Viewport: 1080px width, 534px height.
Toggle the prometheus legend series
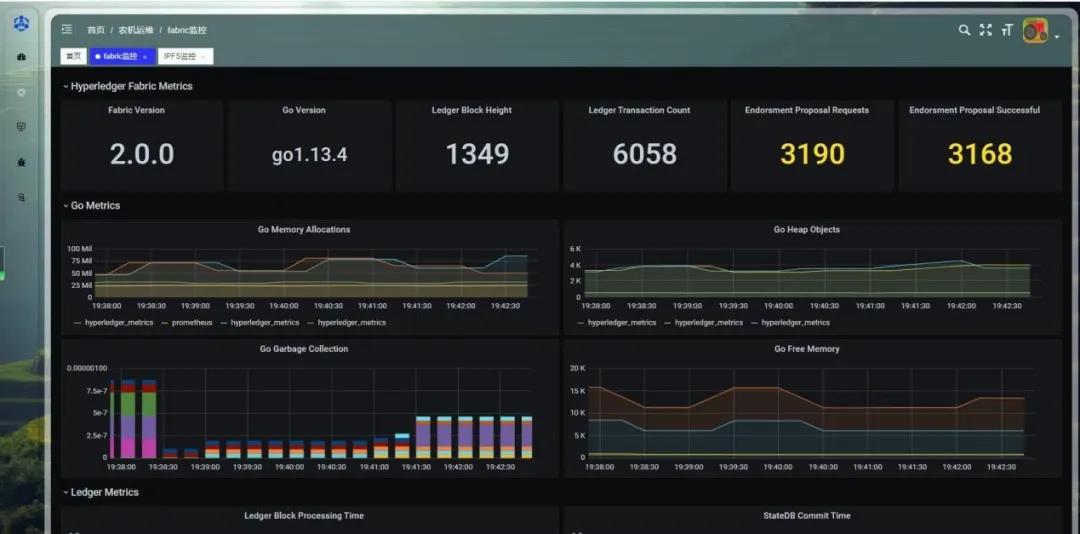191,323
